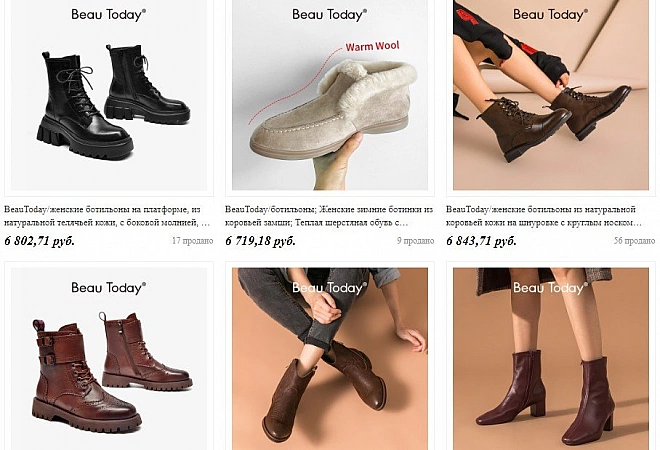Click the 17 продано sold count
The width and height of the screenshot is (660, 450).
tap(192, 241)
